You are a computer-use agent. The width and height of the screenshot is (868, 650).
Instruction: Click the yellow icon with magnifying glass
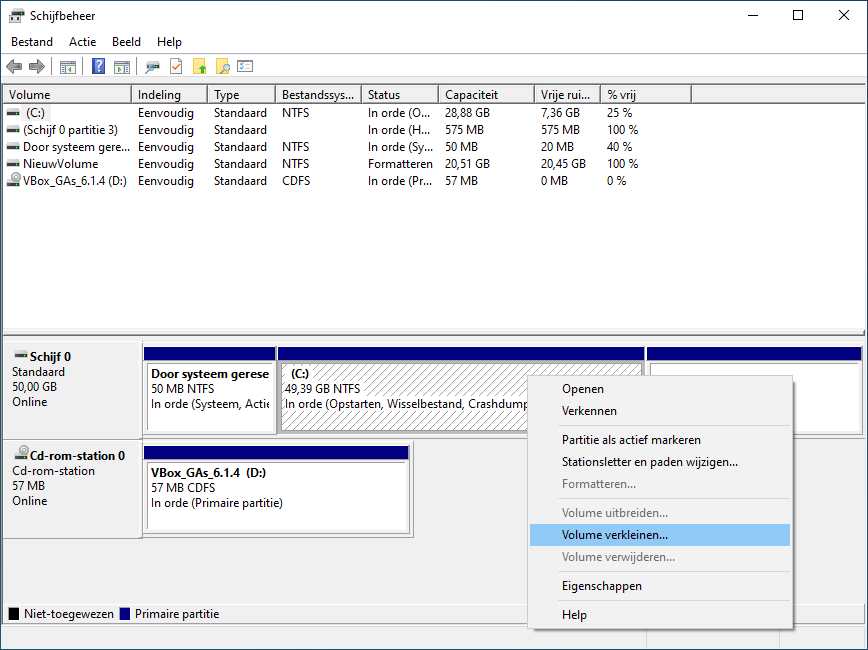pyautogui.click(x=222, y=67)
